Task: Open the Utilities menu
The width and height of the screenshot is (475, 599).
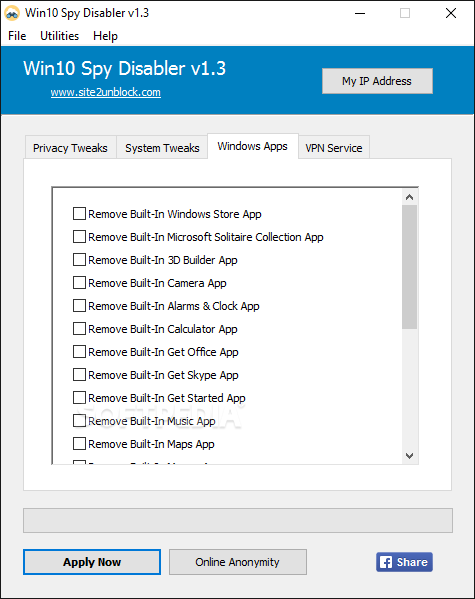Action: click(60, 36)
